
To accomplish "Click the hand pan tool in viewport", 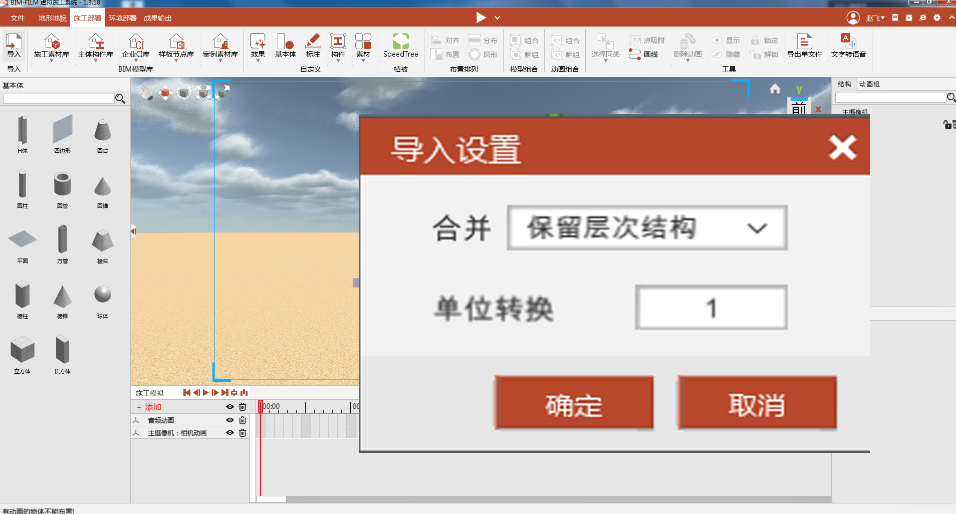I will coord(146,92).
